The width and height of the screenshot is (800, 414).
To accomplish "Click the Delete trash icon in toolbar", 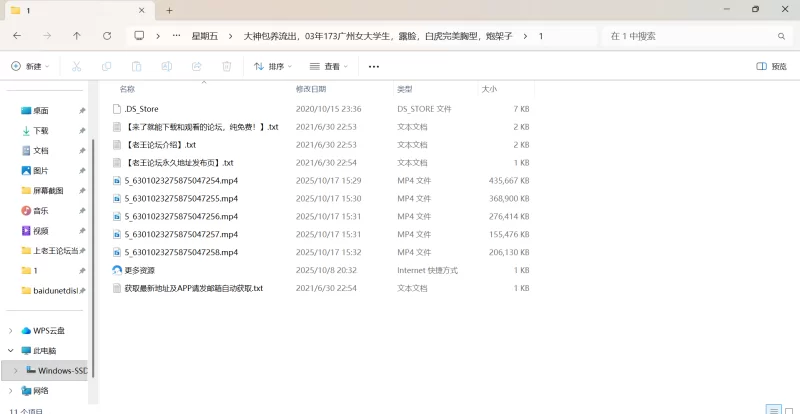I will point(226,66).
